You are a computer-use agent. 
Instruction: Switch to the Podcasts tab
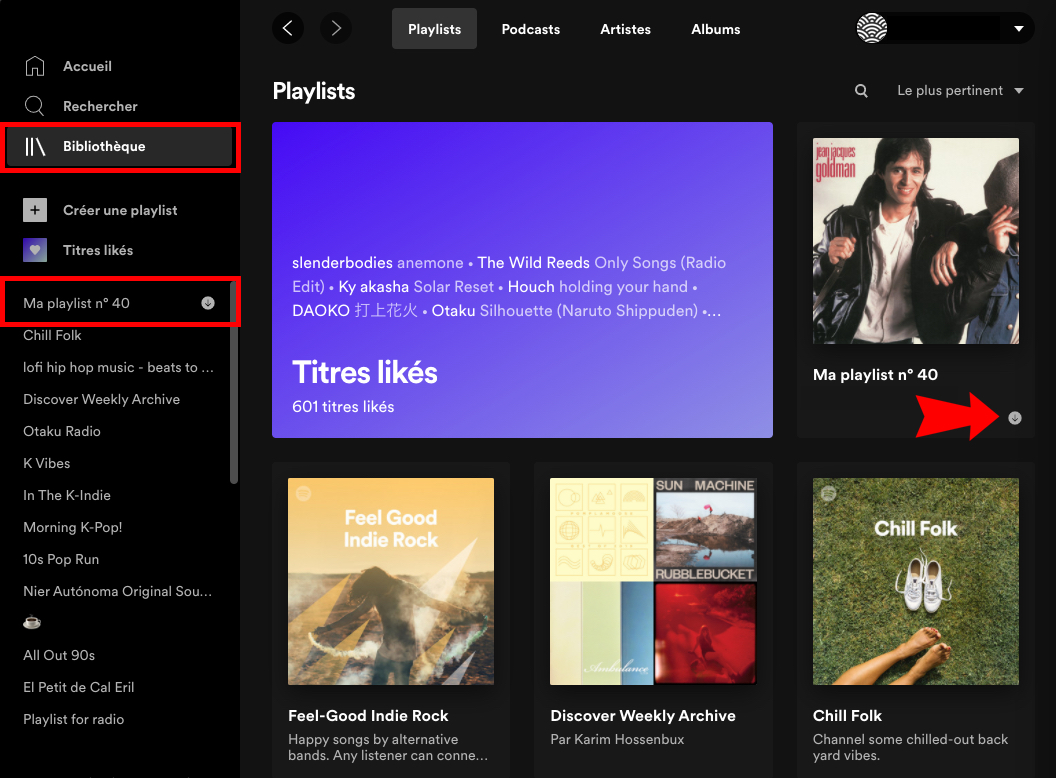coord(531,29)
